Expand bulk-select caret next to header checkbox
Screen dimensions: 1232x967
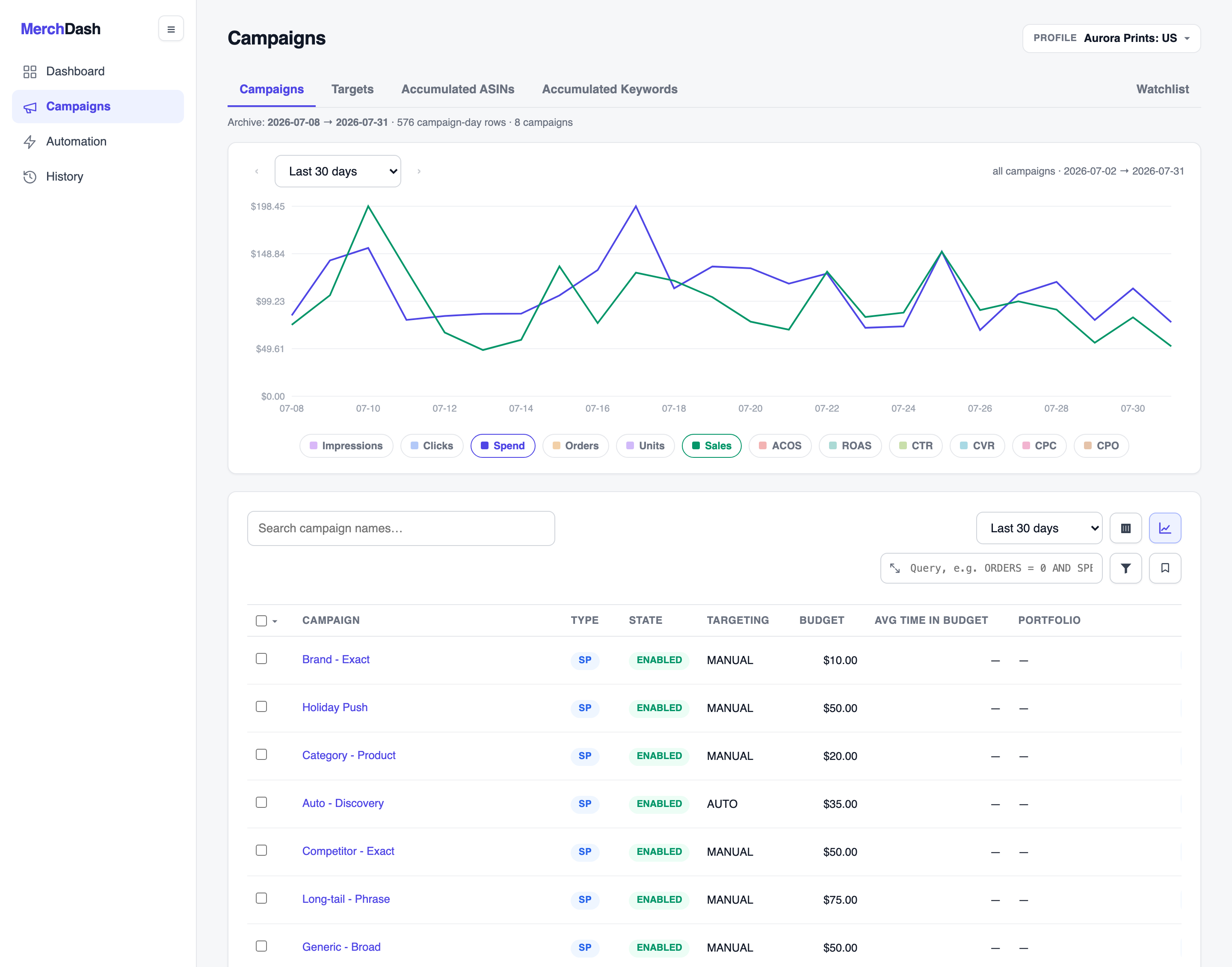[275, 621]
